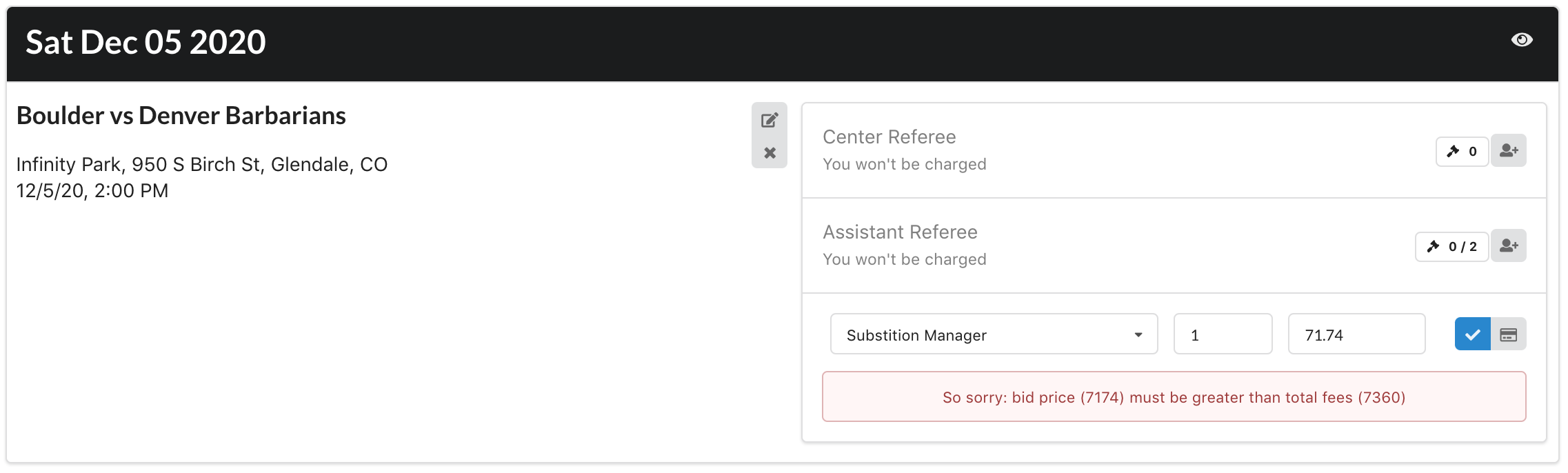Add a person to Assistant Referee
Image resolution: width=1568 pixels, height=473 pixels.
1509,245
